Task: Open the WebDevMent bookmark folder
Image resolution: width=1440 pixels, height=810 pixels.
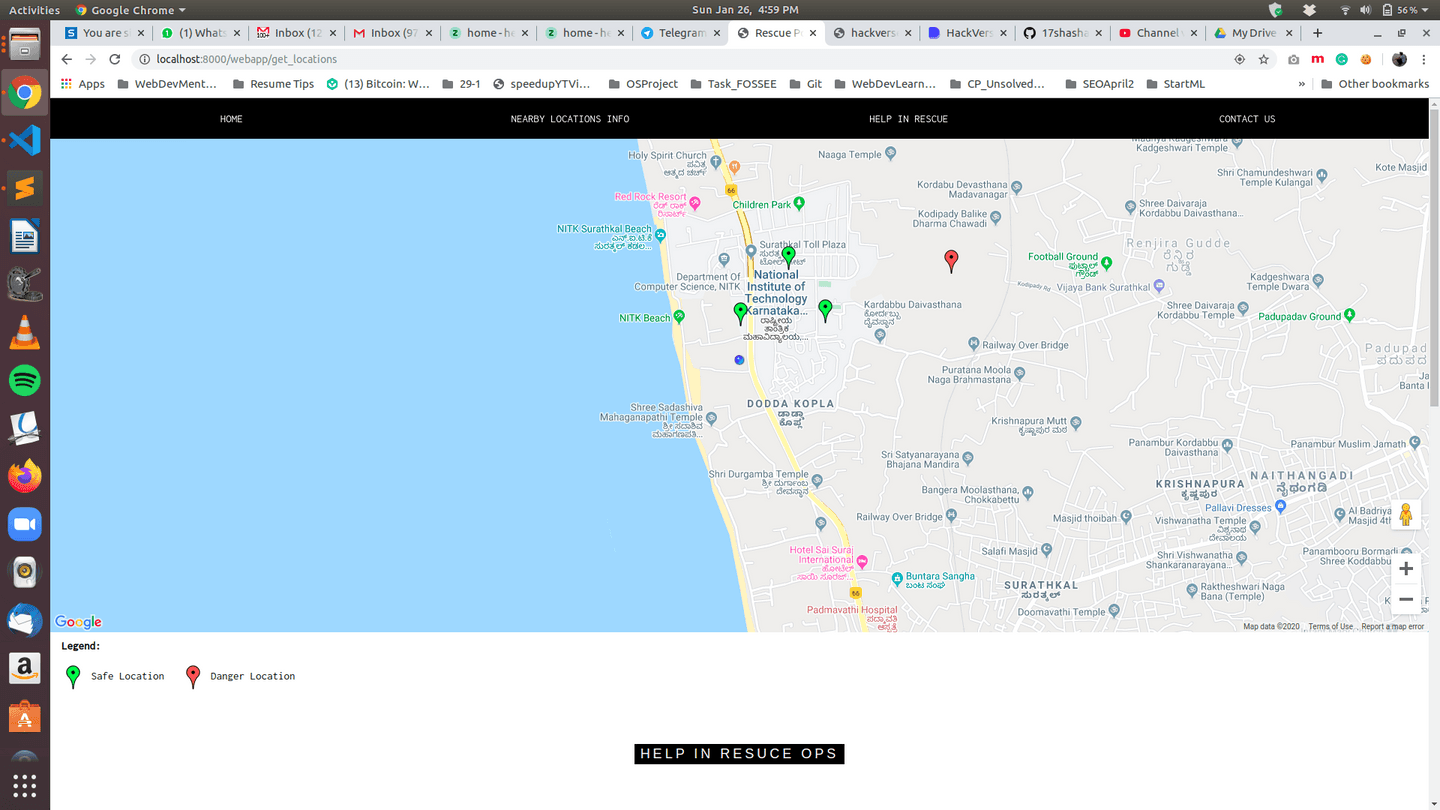Action: coord(166,84)
